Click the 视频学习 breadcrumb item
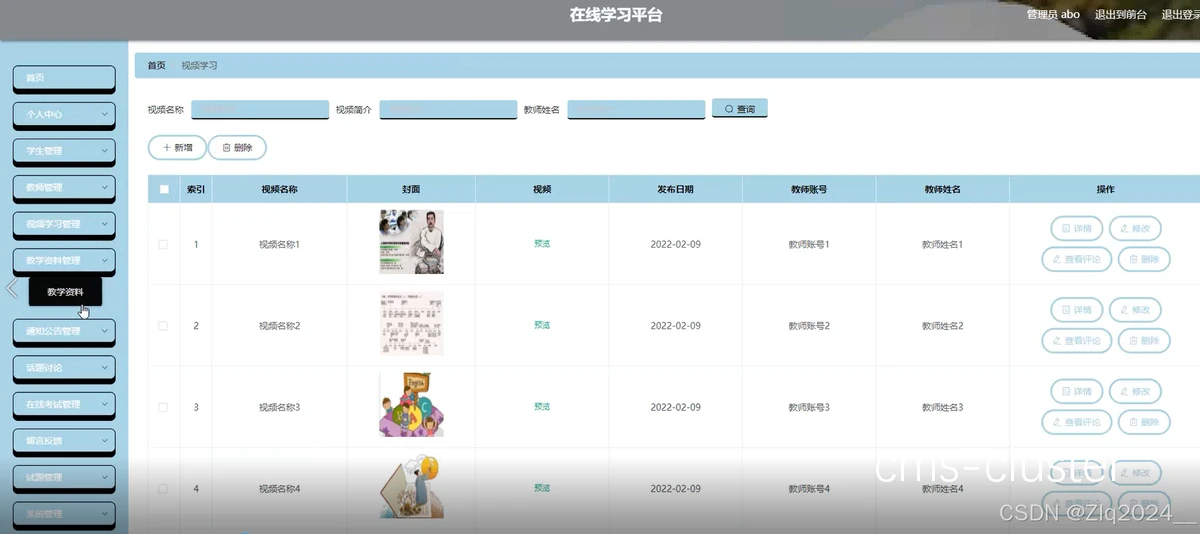Viewport: 1200px width, 534px height. coord(199,65)
